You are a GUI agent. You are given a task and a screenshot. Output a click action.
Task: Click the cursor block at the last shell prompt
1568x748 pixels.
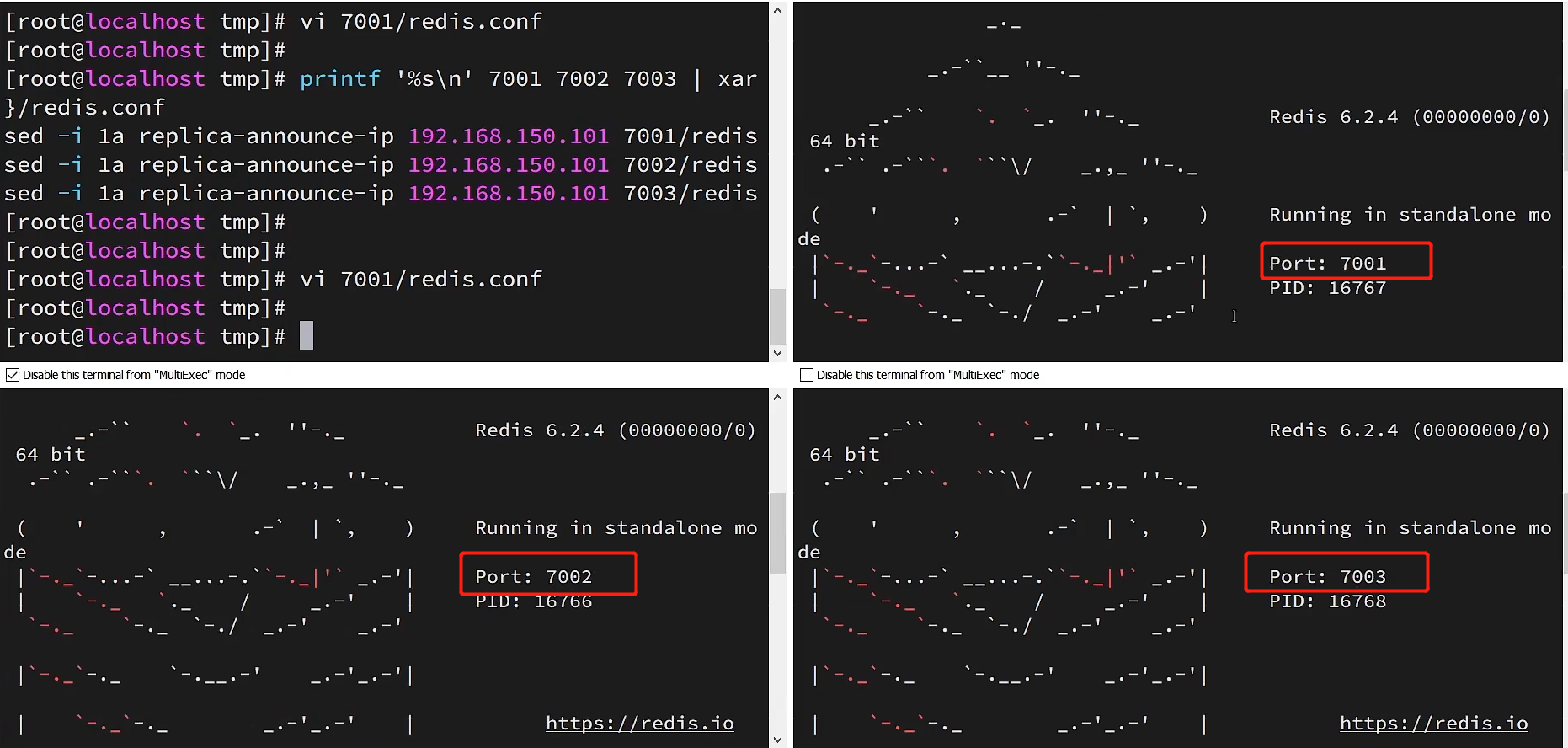[307, 335]
